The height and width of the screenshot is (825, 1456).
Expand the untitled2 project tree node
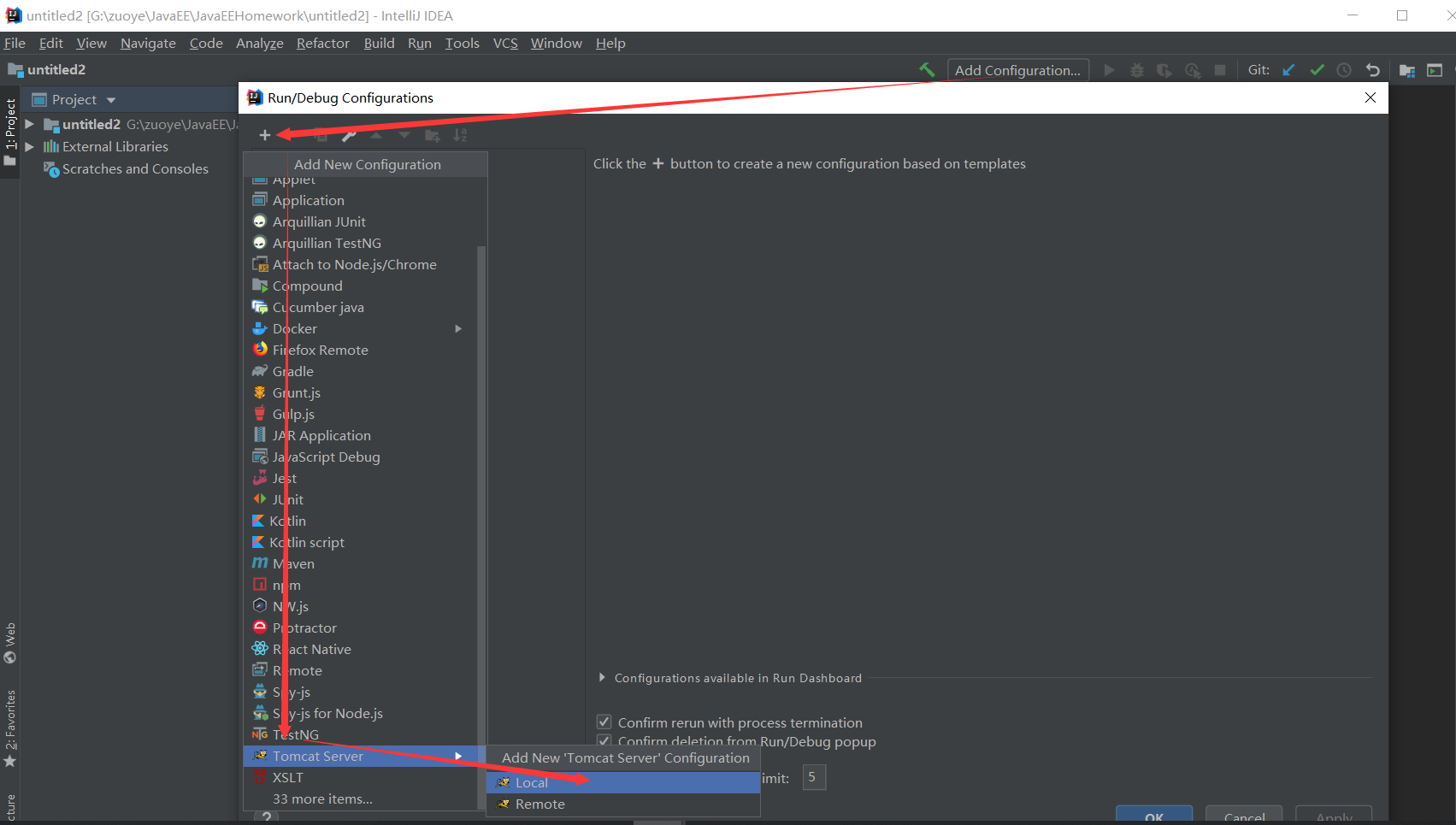(x=29, y=124)
